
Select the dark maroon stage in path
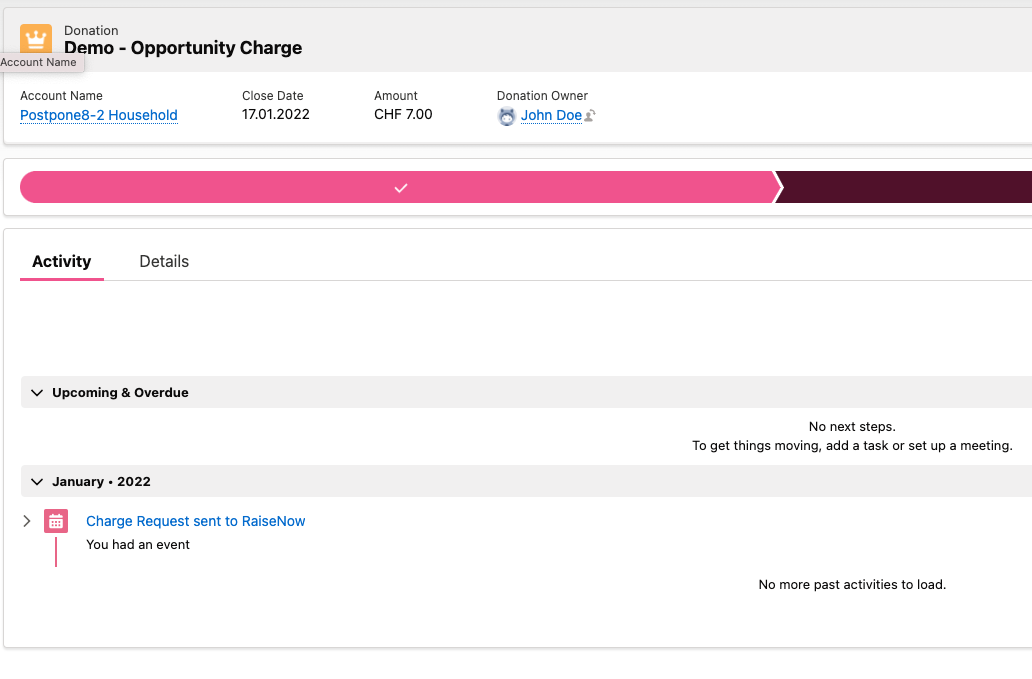click(904, 187)
